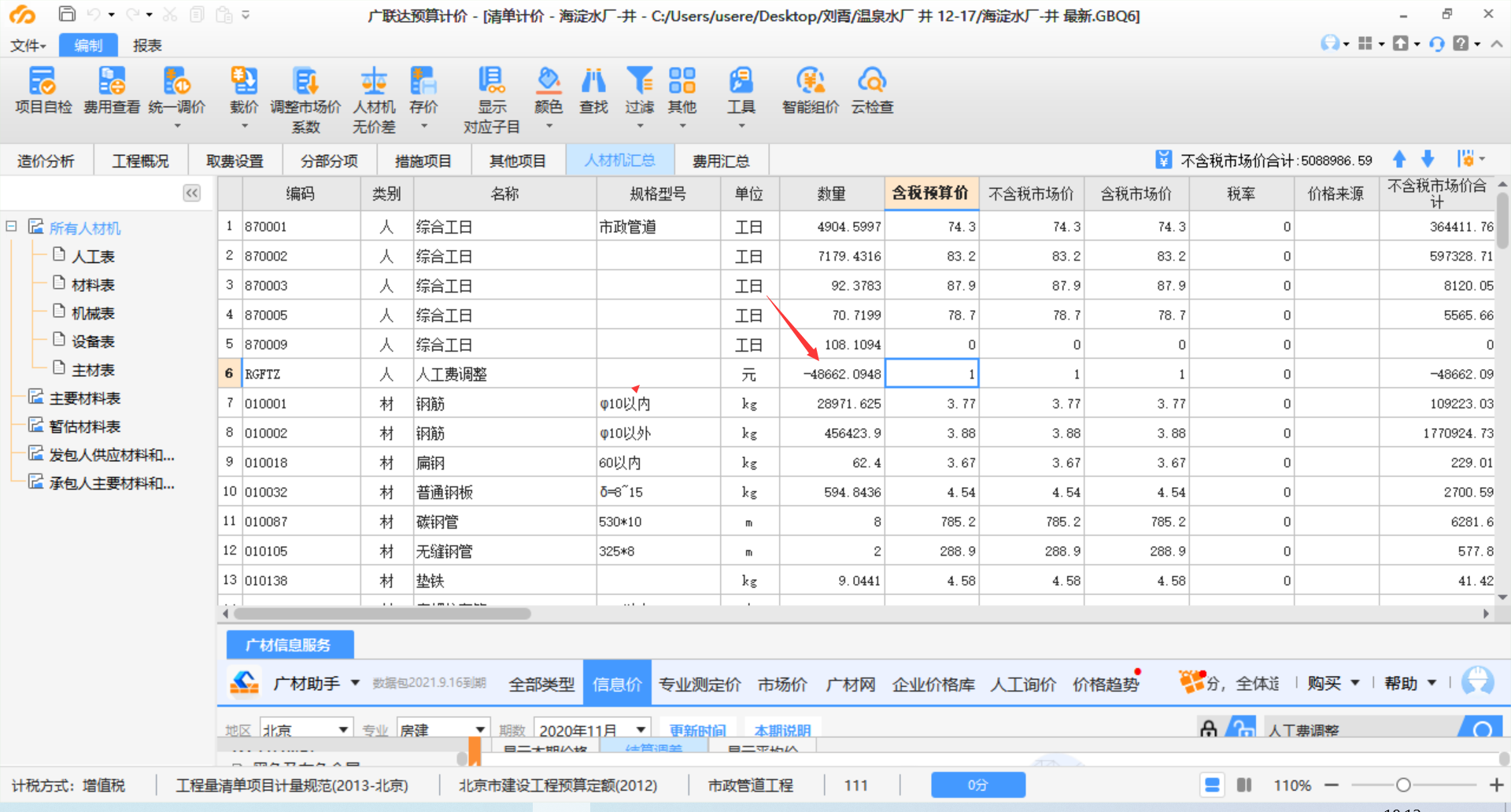The height and width of the screenshot is (812, 1511).
Task: Collapse the ribbon with top-right chevron
Action: click(1497, 44)
